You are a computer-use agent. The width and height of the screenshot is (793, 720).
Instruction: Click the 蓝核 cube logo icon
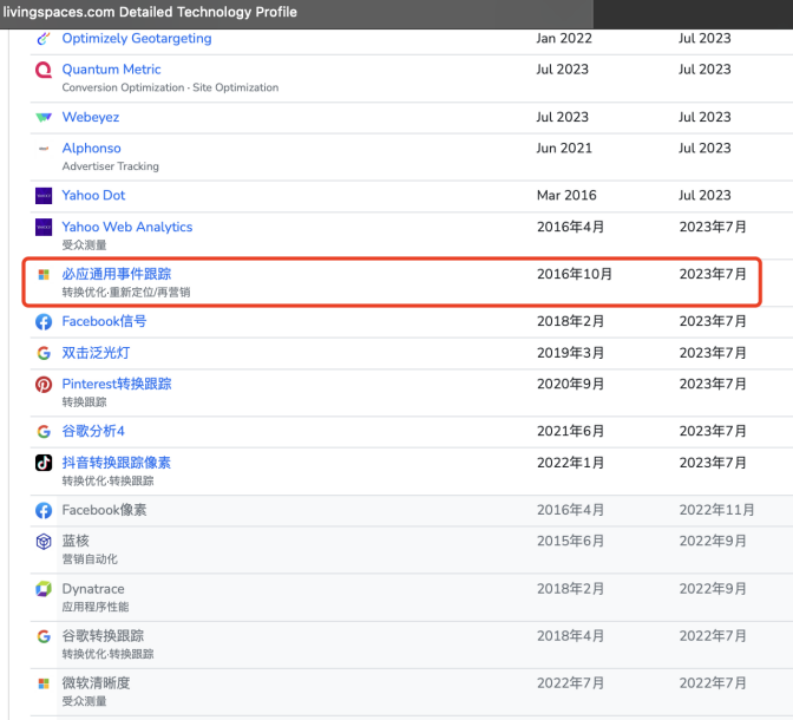click(43, 542)
